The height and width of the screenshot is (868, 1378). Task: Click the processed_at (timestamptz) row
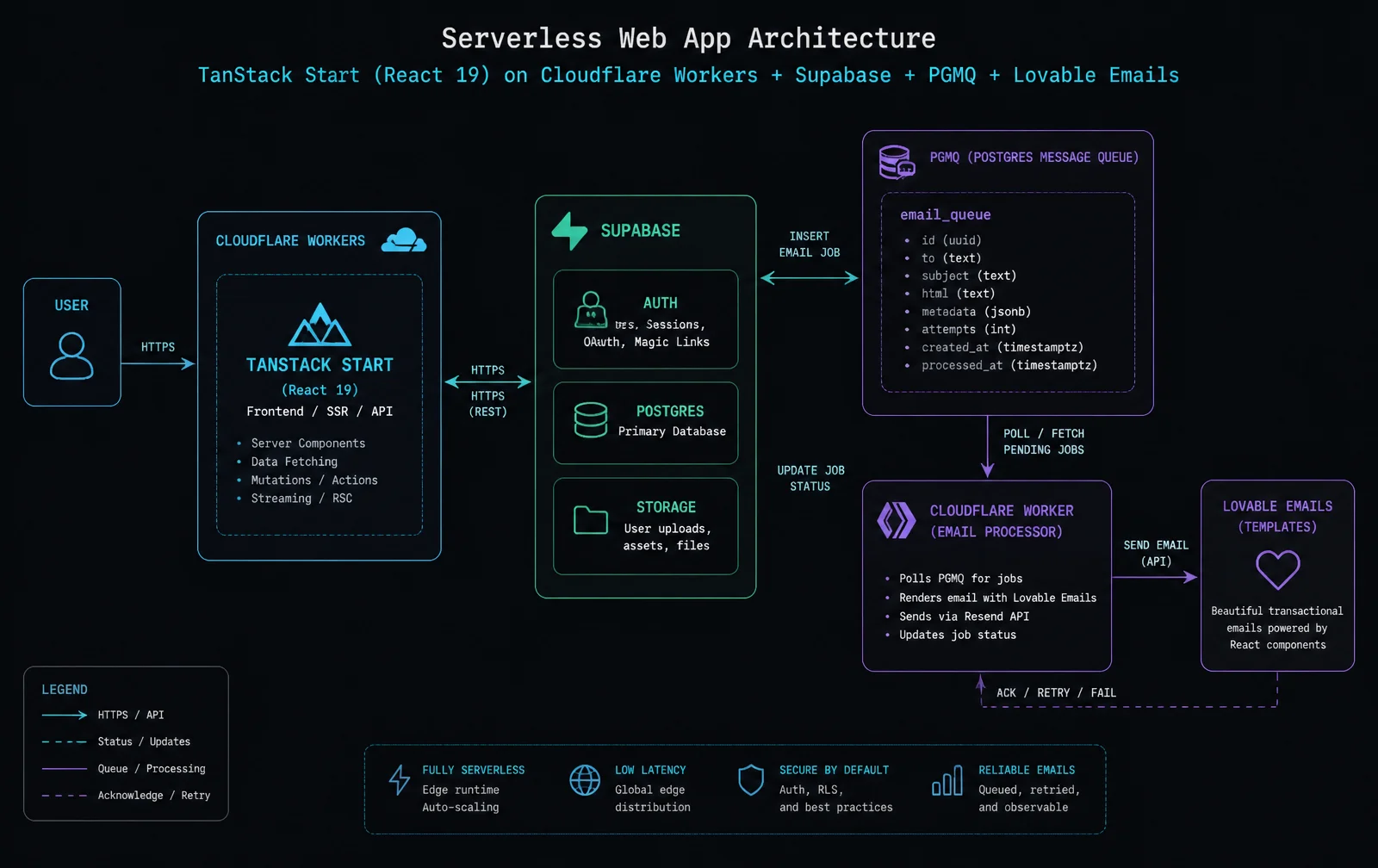1009,365
